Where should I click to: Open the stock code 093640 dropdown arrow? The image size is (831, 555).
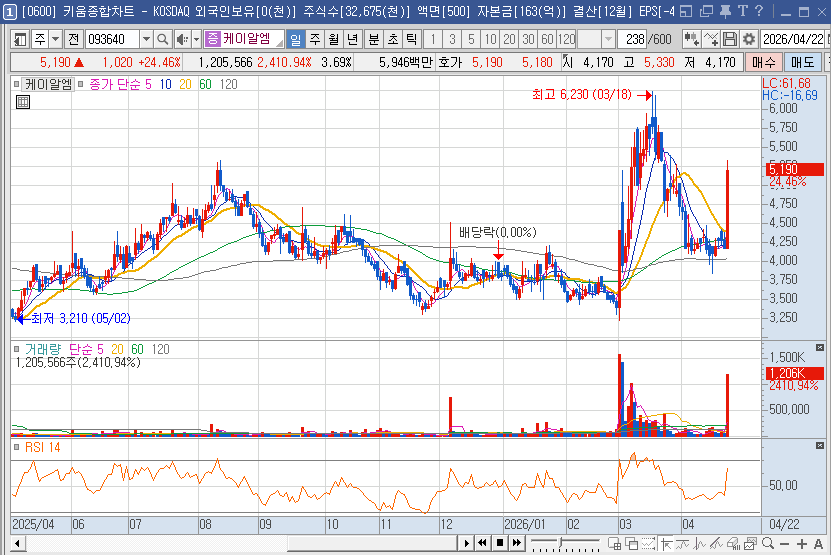pyautogui.click(x=146, y=39)
